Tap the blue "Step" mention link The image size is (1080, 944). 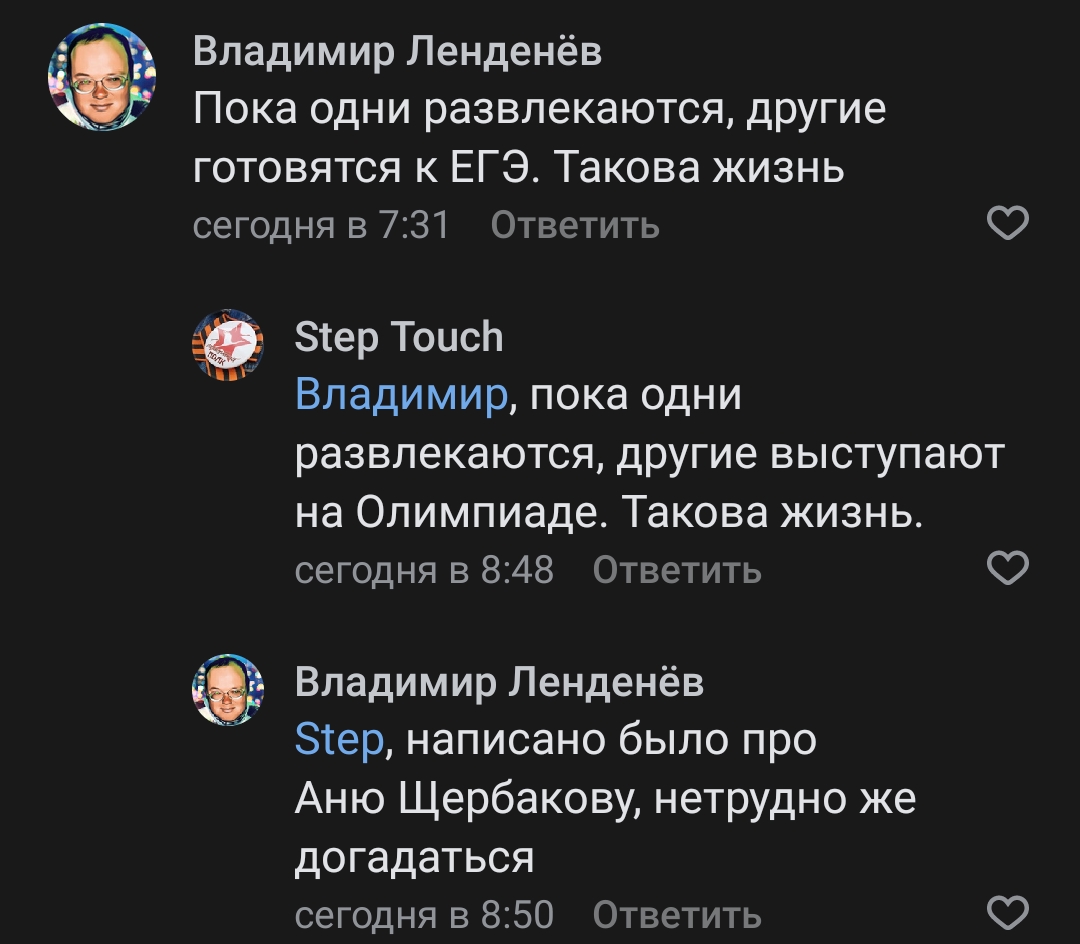click(339, 740)
